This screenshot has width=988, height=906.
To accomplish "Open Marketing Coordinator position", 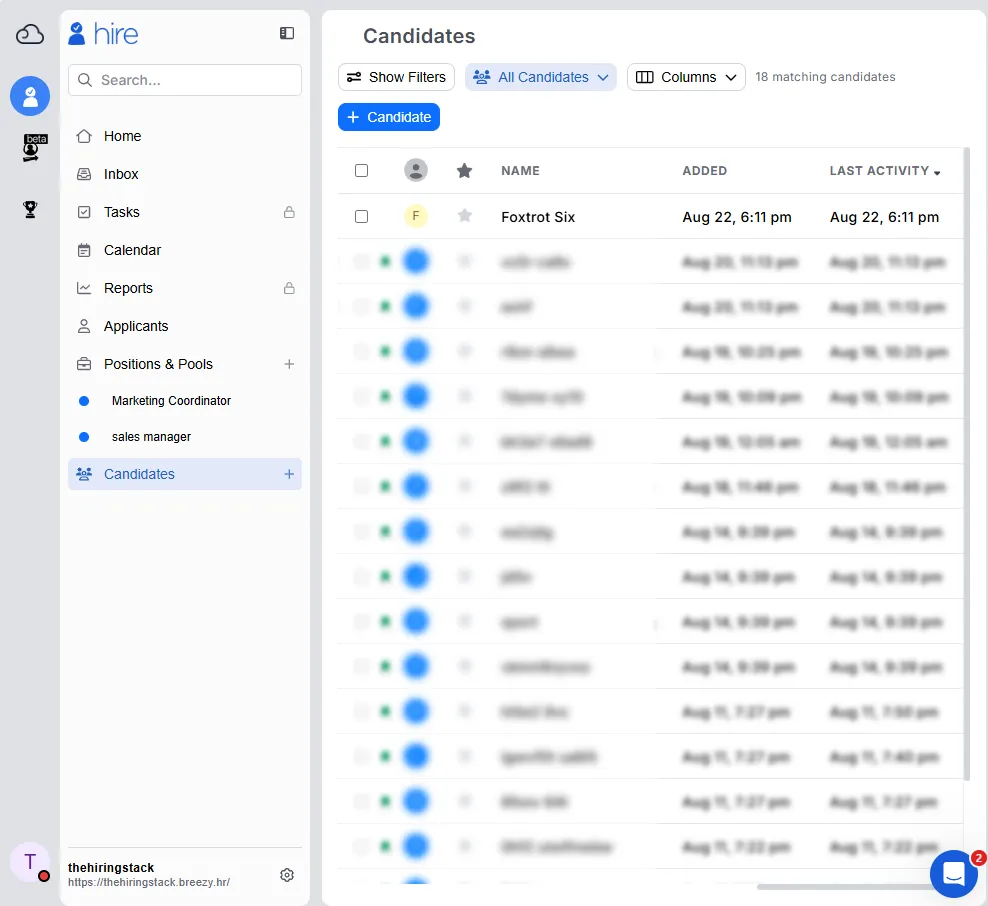I will [x=171, y=401].
